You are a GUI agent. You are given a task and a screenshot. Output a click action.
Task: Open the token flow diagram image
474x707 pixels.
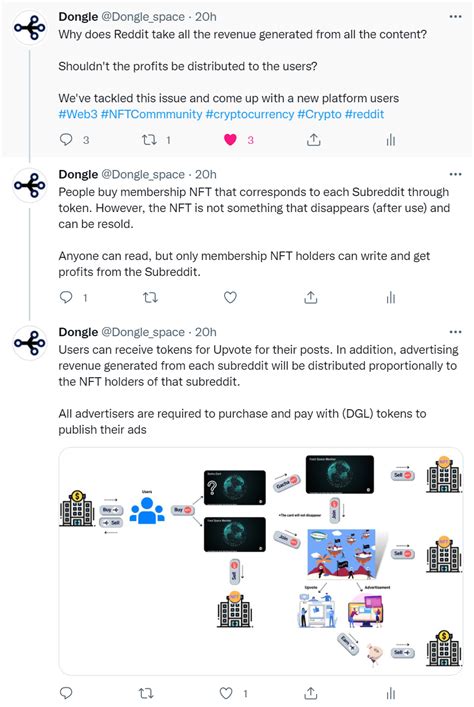point(261,561)
